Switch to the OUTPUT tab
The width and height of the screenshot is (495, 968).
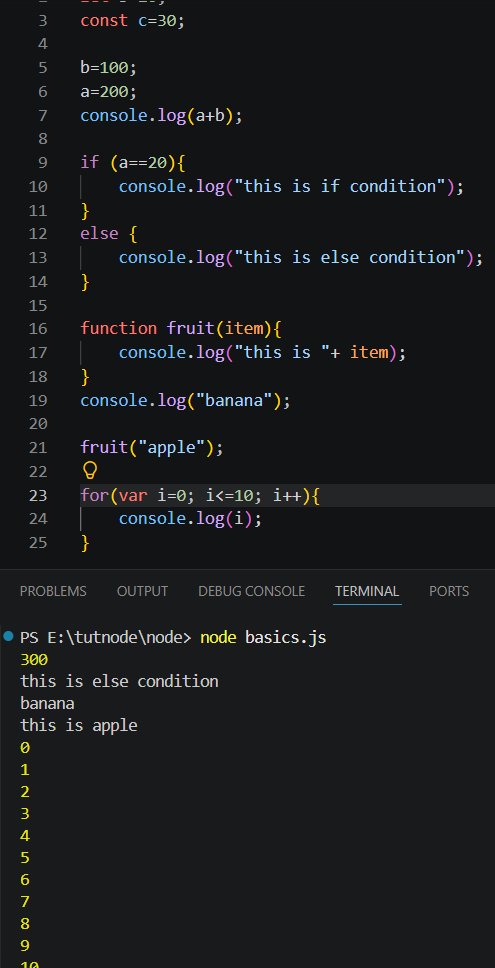(x=143, y=591)
